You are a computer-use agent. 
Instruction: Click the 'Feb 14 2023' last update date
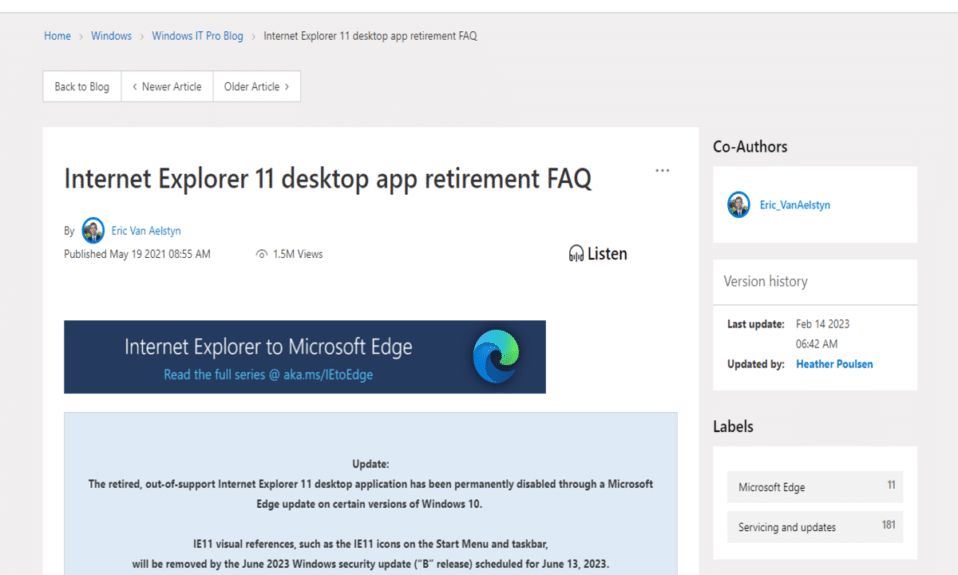click(822, 324)
